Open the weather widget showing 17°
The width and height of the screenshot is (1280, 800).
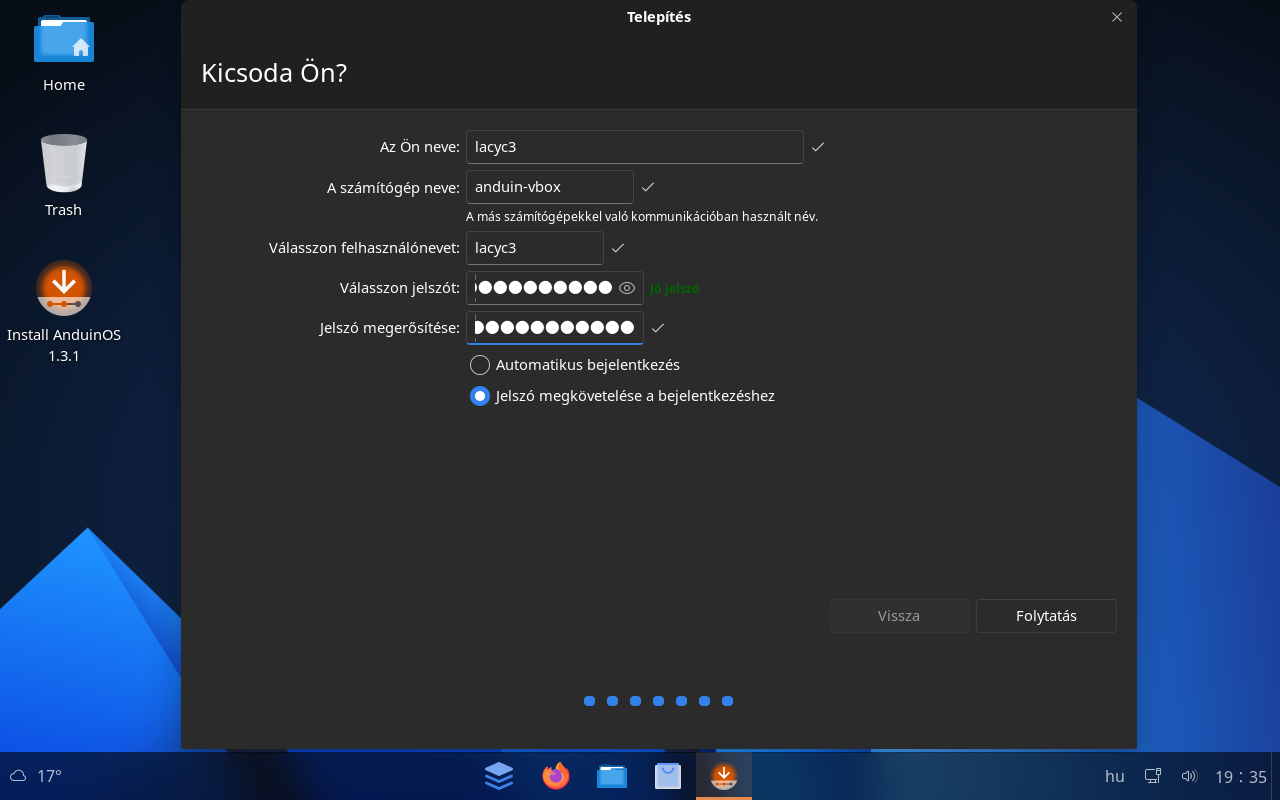click(x=35, y=776)
